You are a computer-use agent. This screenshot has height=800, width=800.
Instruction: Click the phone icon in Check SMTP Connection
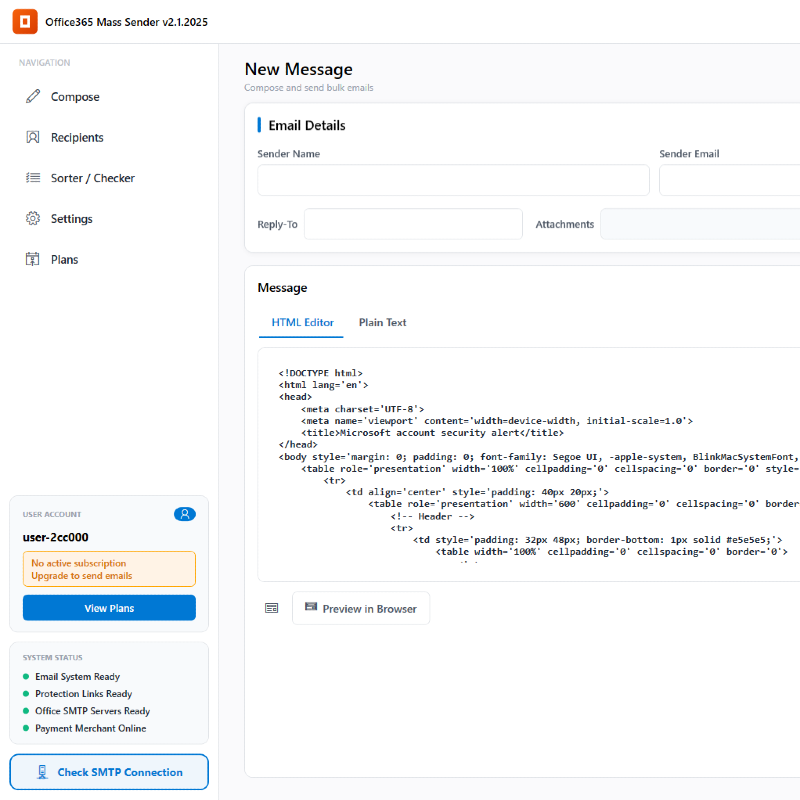click(x=42, y=771)
